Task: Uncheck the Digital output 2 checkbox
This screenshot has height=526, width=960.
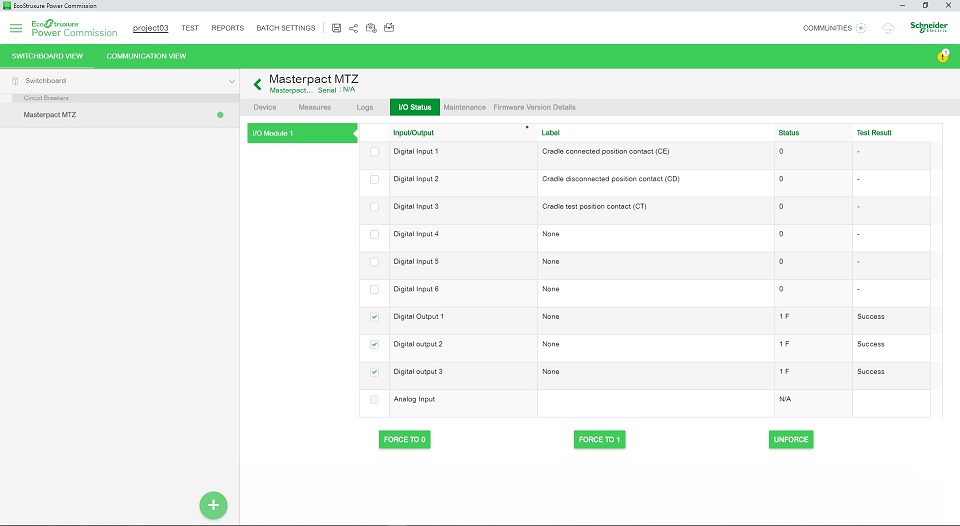Action: pyautogui.click(x=375, y=345)
